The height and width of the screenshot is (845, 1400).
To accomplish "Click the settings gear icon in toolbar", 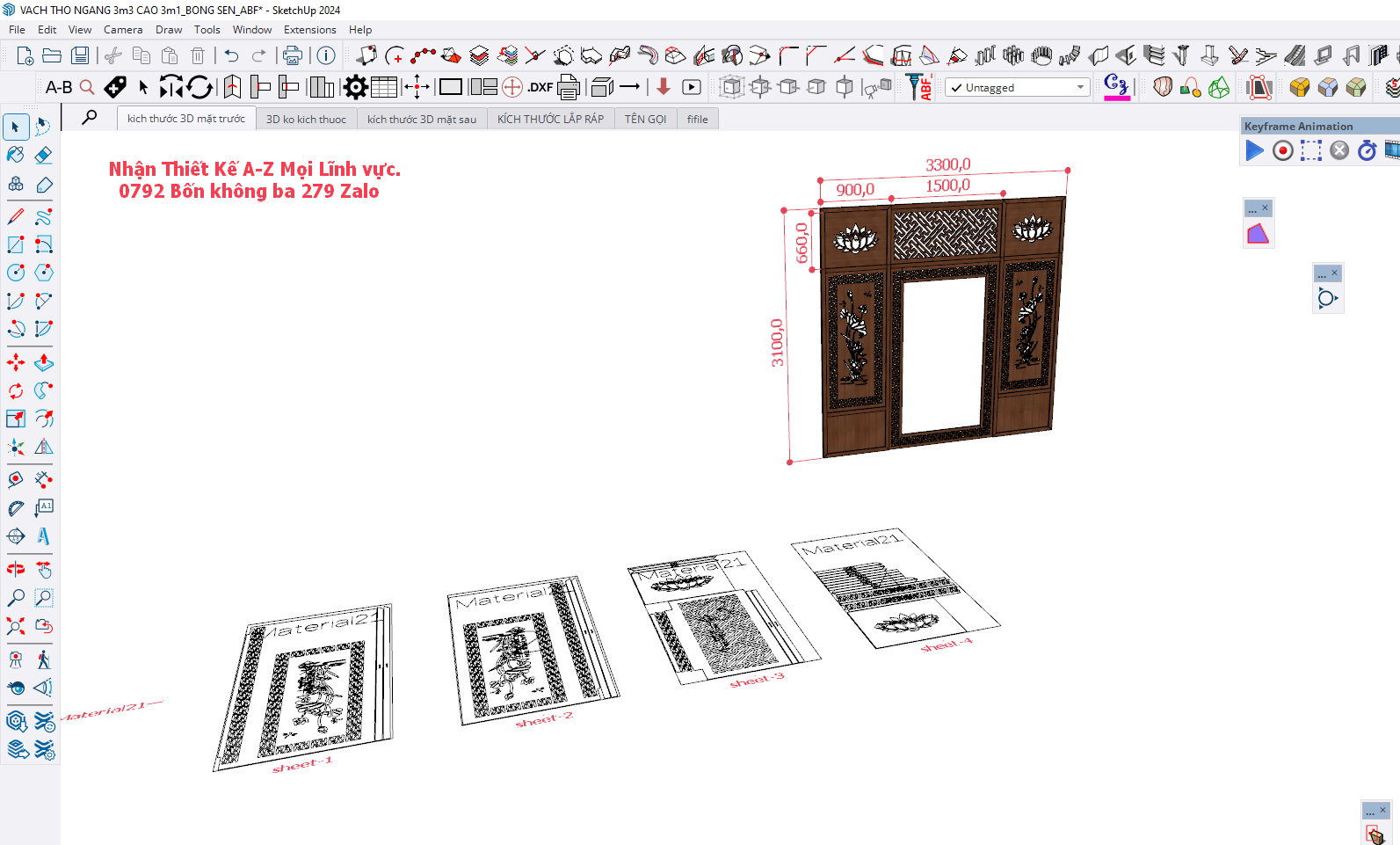I will pos(355,87).
